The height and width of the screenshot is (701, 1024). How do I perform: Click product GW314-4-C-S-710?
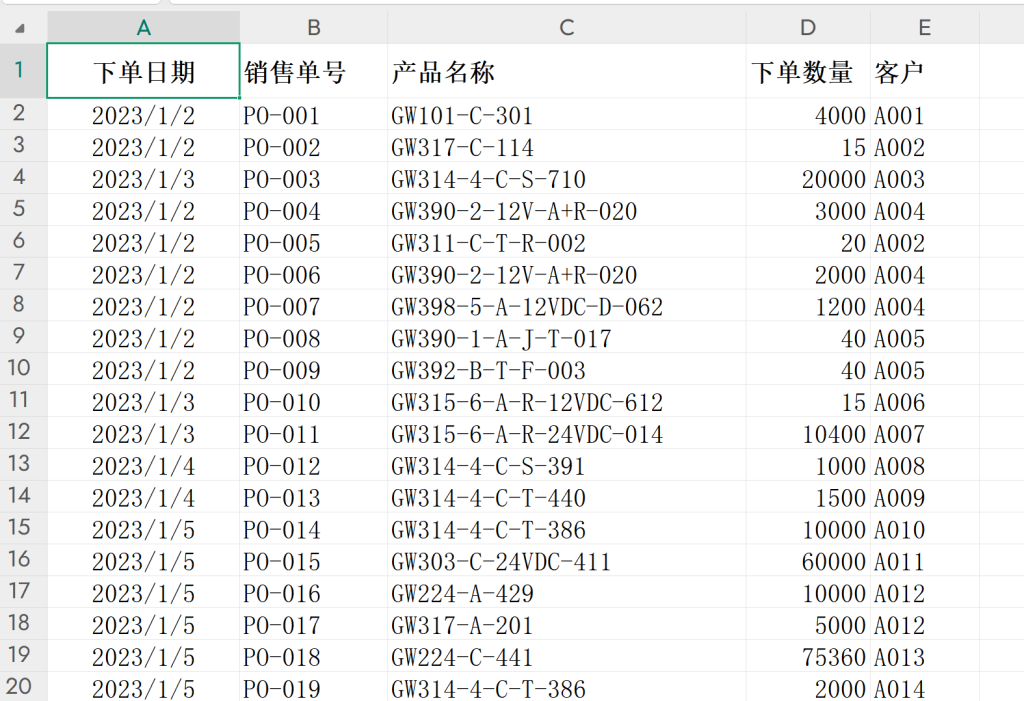566,178
